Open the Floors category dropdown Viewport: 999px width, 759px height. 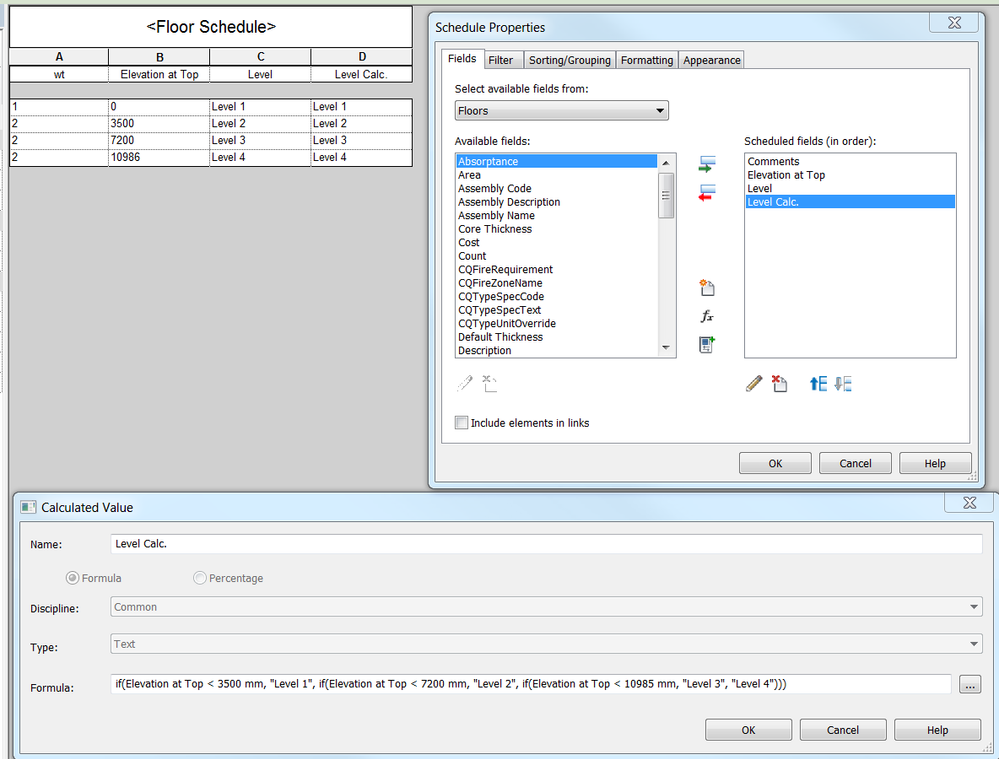[561, 110]
